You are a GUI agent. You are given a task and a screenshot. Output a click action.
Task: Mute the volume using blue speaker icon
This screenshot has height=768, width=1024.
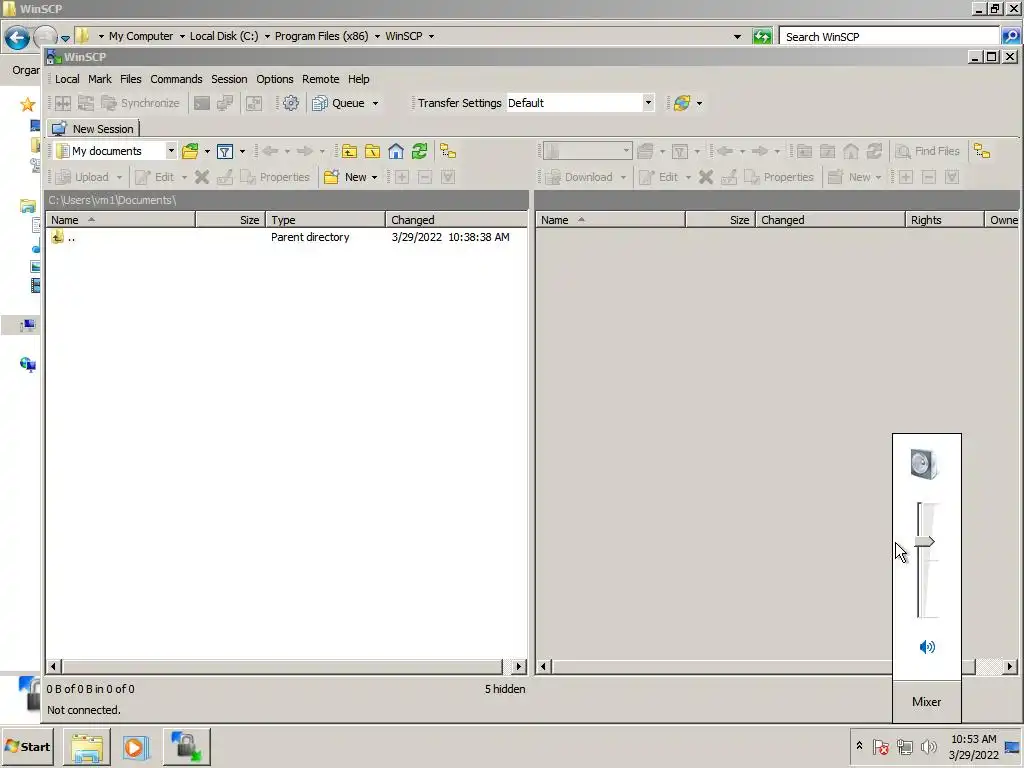coord(927,647)
